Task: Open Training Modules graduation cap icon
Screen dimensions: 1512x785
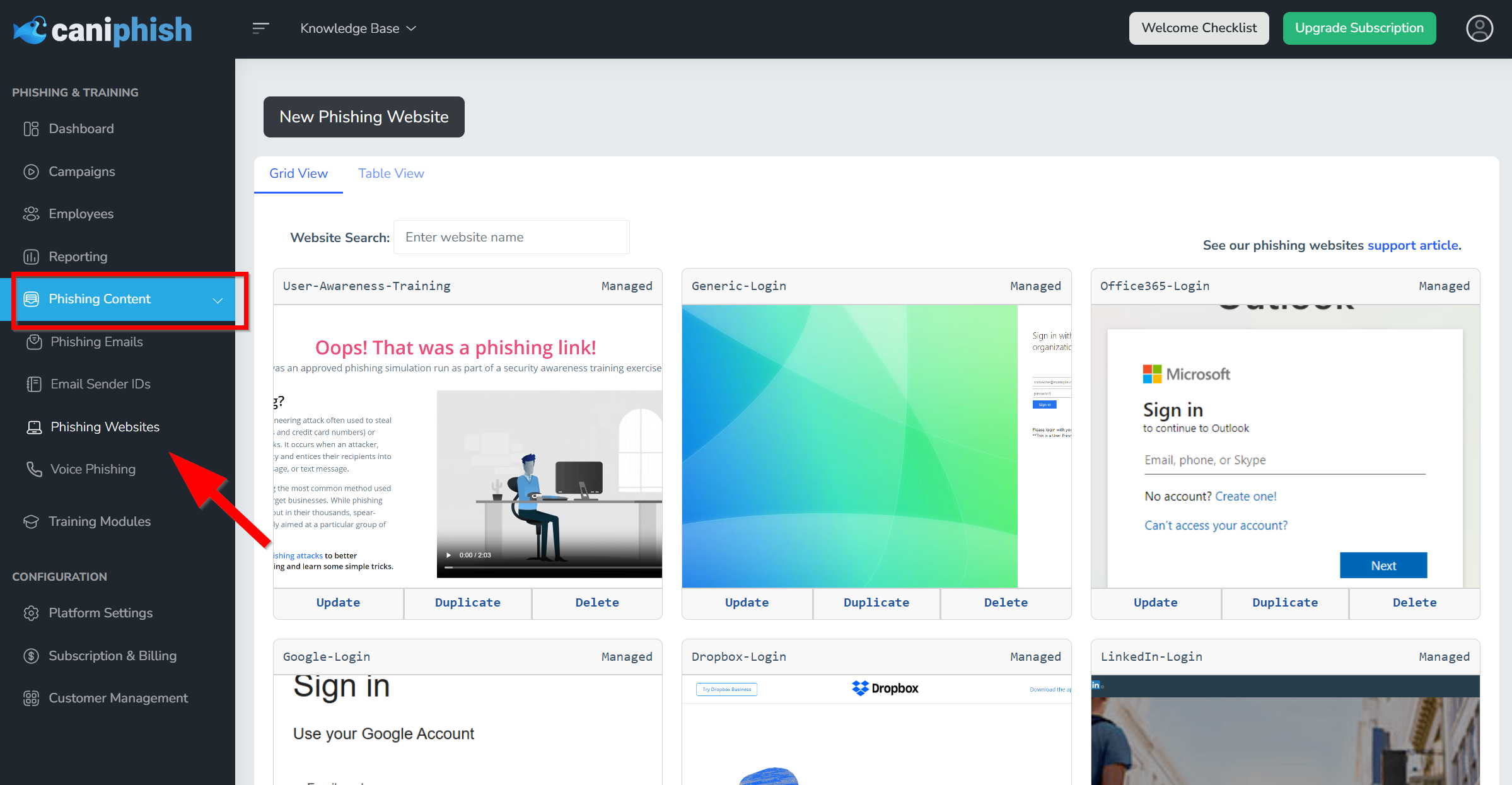Action: coord(31,521)
